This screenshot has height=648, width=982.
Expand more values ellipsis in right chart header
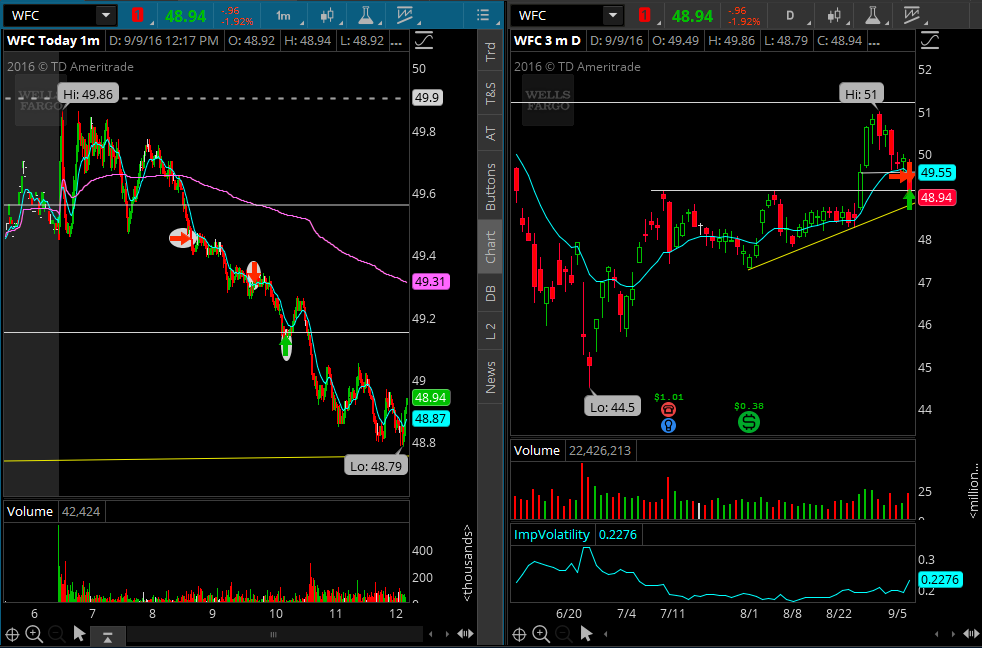(874, 41)
